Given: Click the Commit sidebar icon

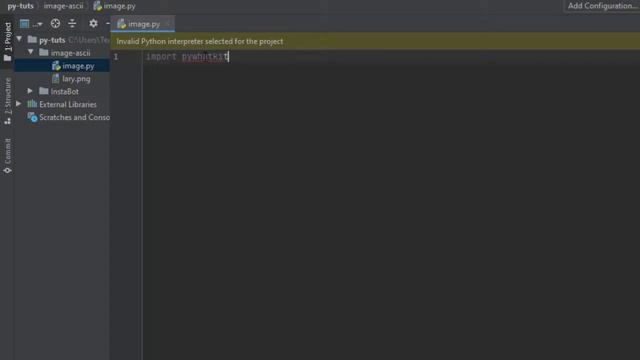Looking at the screenshot, I should click(x=7, y=170).
